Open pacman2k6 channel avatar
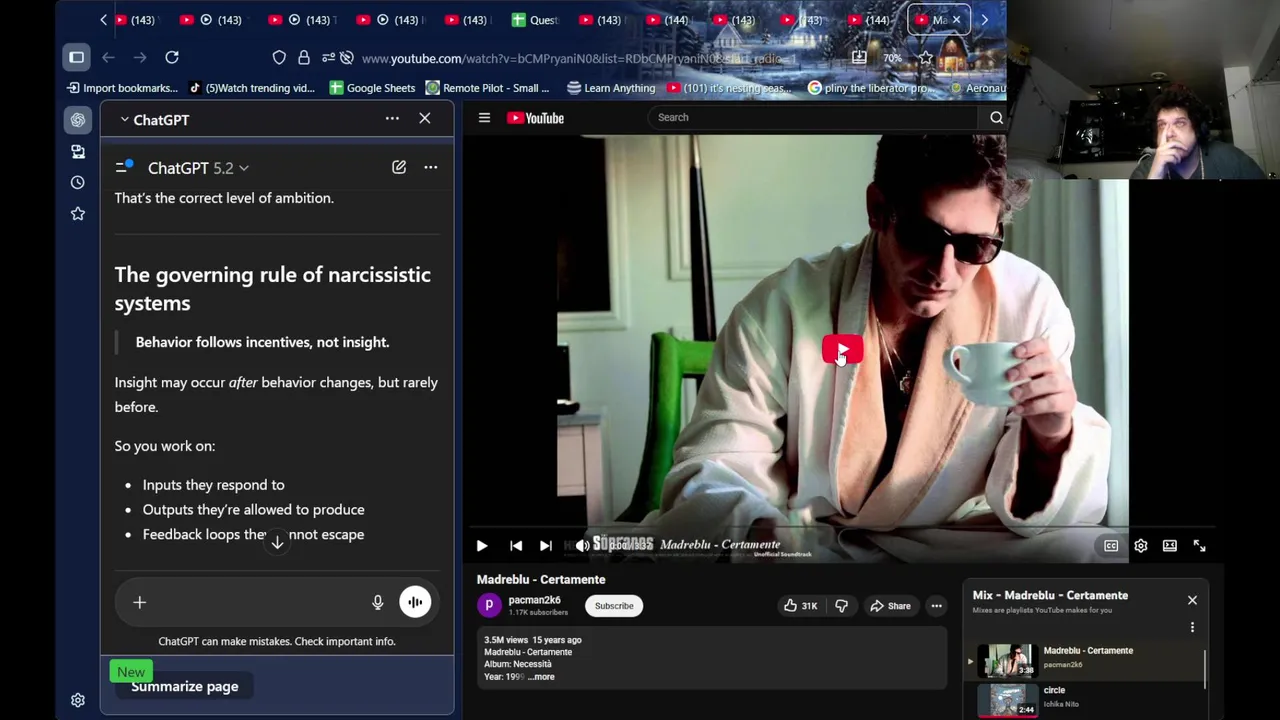1280x720 pixels. click(489, 605)
